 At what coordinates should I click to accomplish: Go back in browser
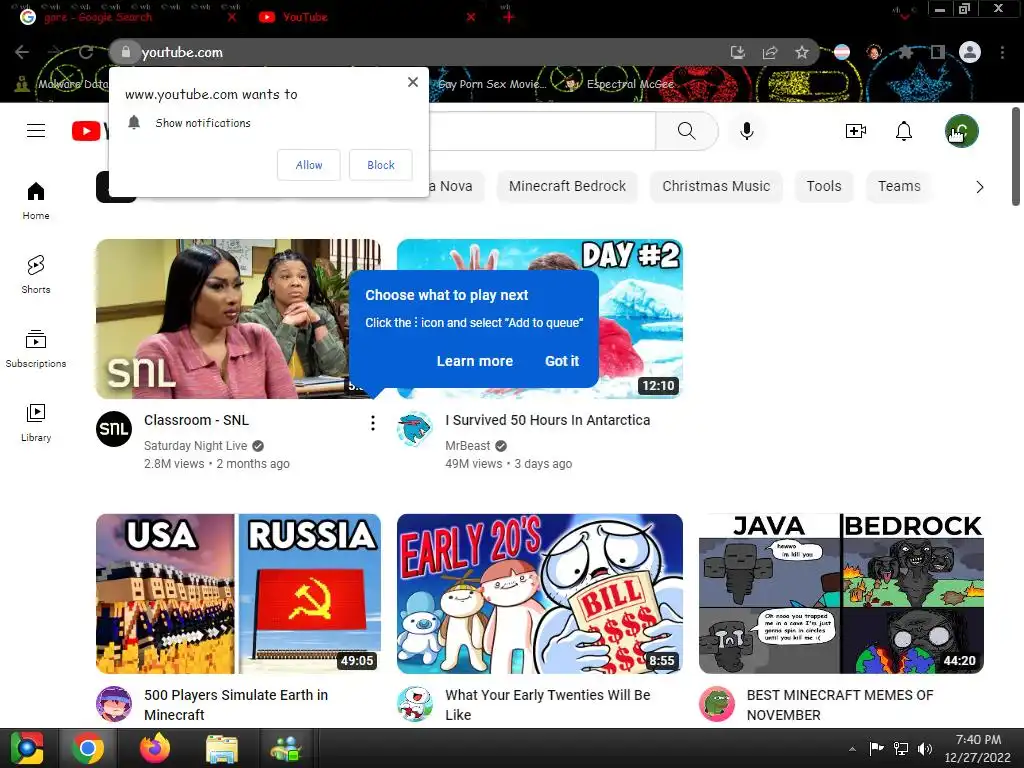(x=22, y=52)
